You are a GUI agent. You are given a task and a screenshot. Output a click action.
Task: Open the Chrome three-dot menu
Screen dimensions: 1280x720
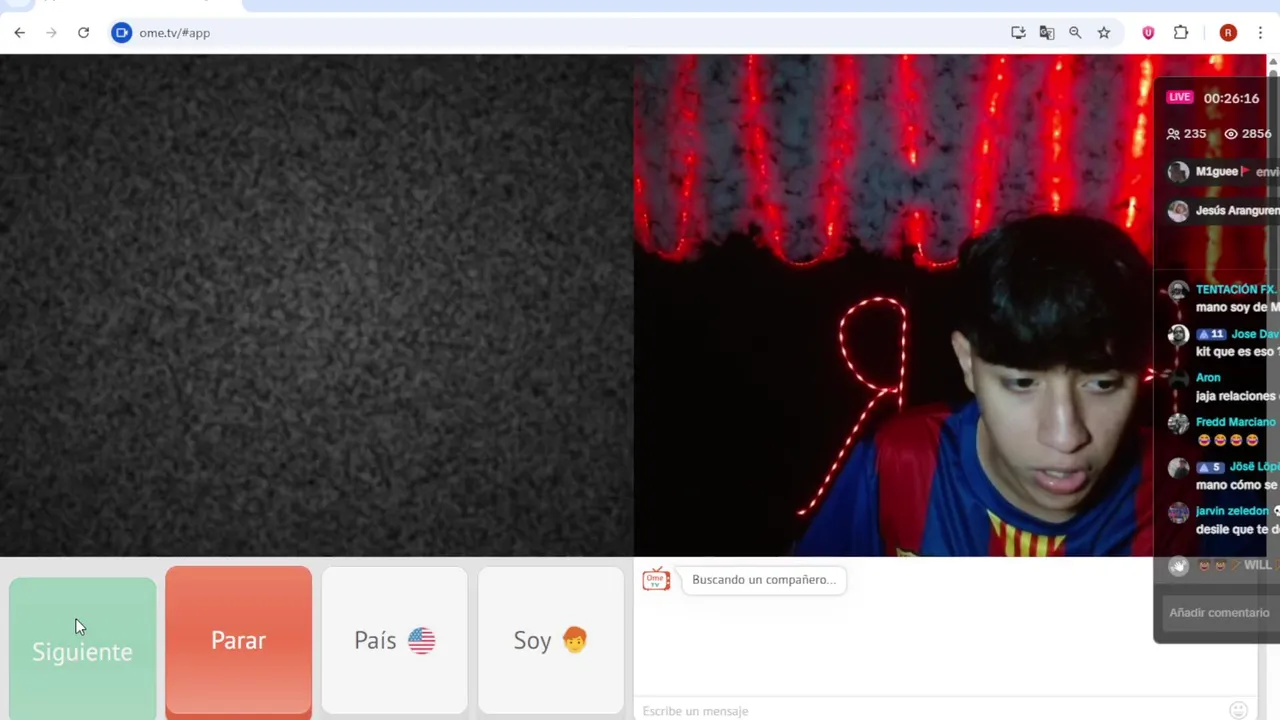coord(1260,33)
